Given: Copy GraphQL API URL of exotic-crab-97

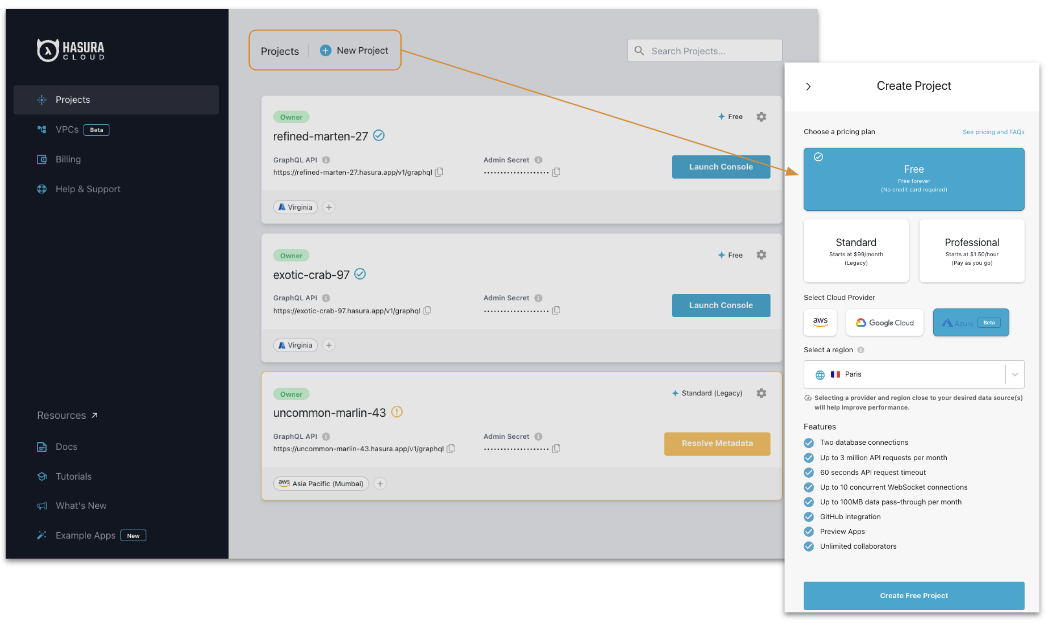Looking at the screenshot, I should coord(427,311).
